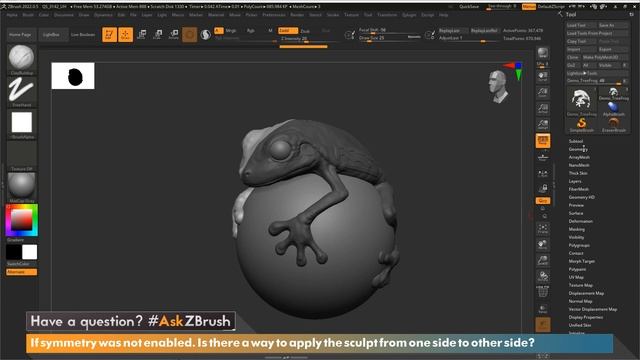Click the lock camera icon in right shelf
The image size is (640, 360).
click(x=542, y=189)
